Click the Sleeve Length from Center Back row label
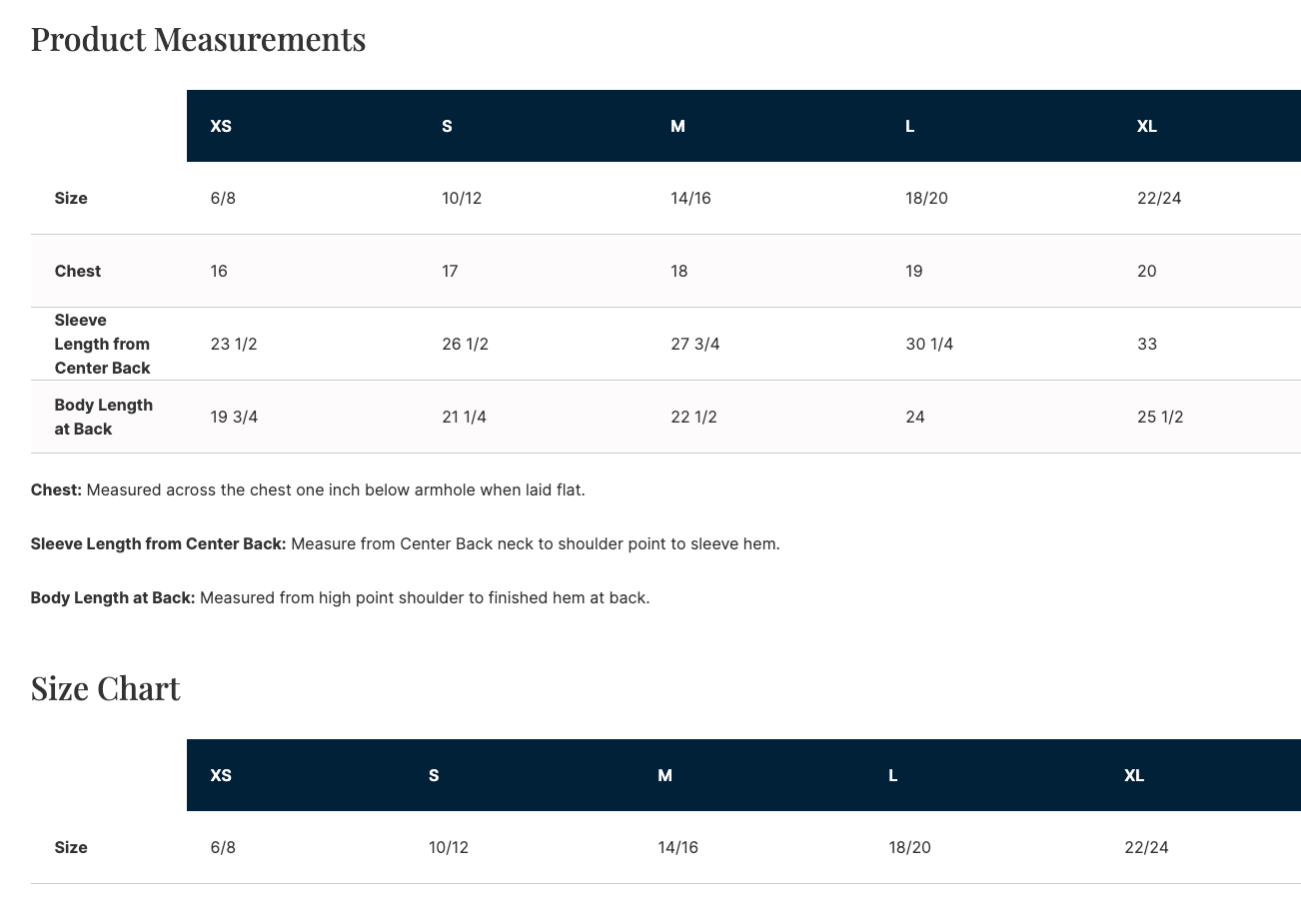This screenshot has width=1301, height=924. click(x=102, y=344)
